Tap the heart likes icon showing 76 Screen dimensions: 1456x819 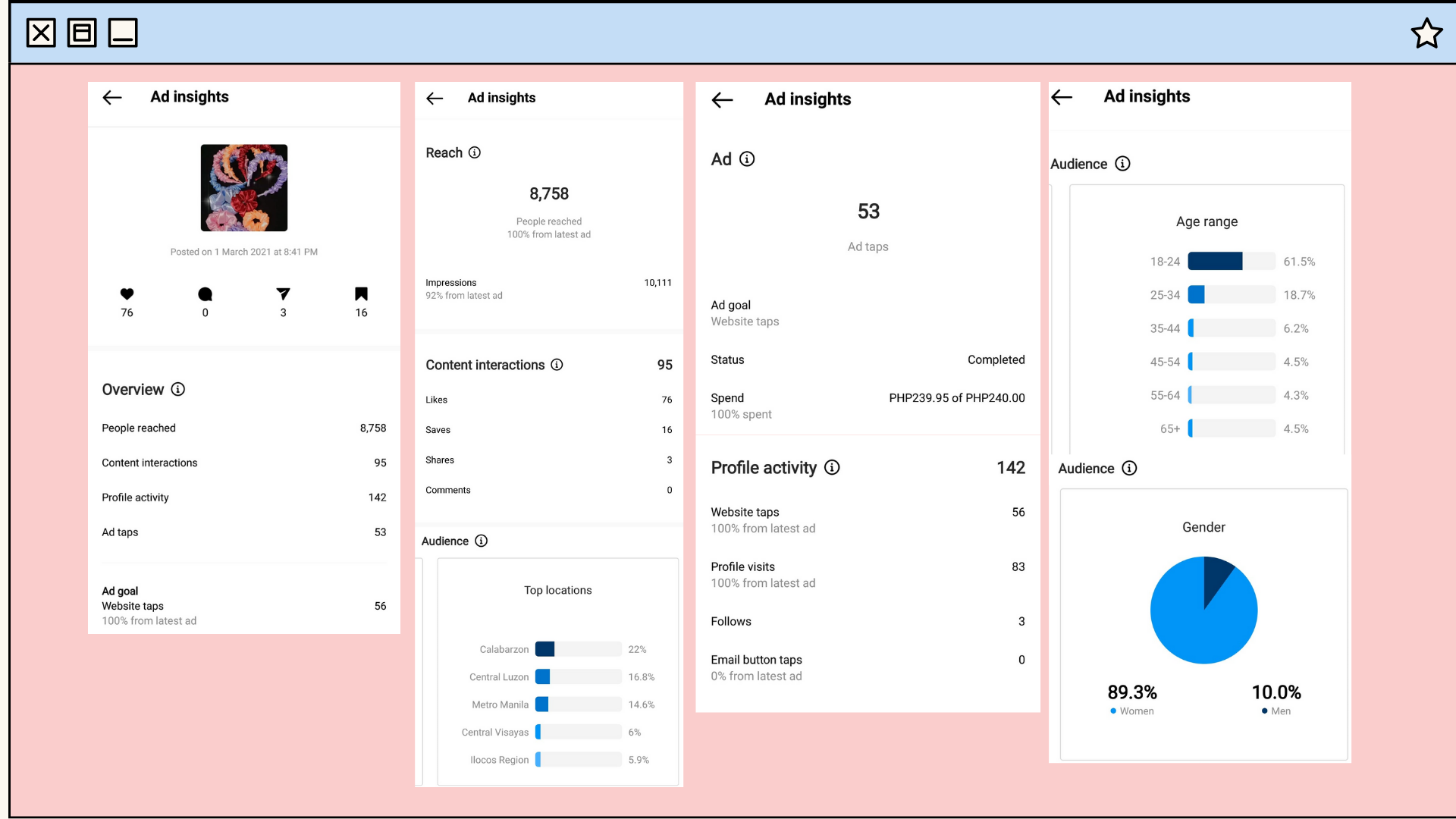tap(127, 294)
